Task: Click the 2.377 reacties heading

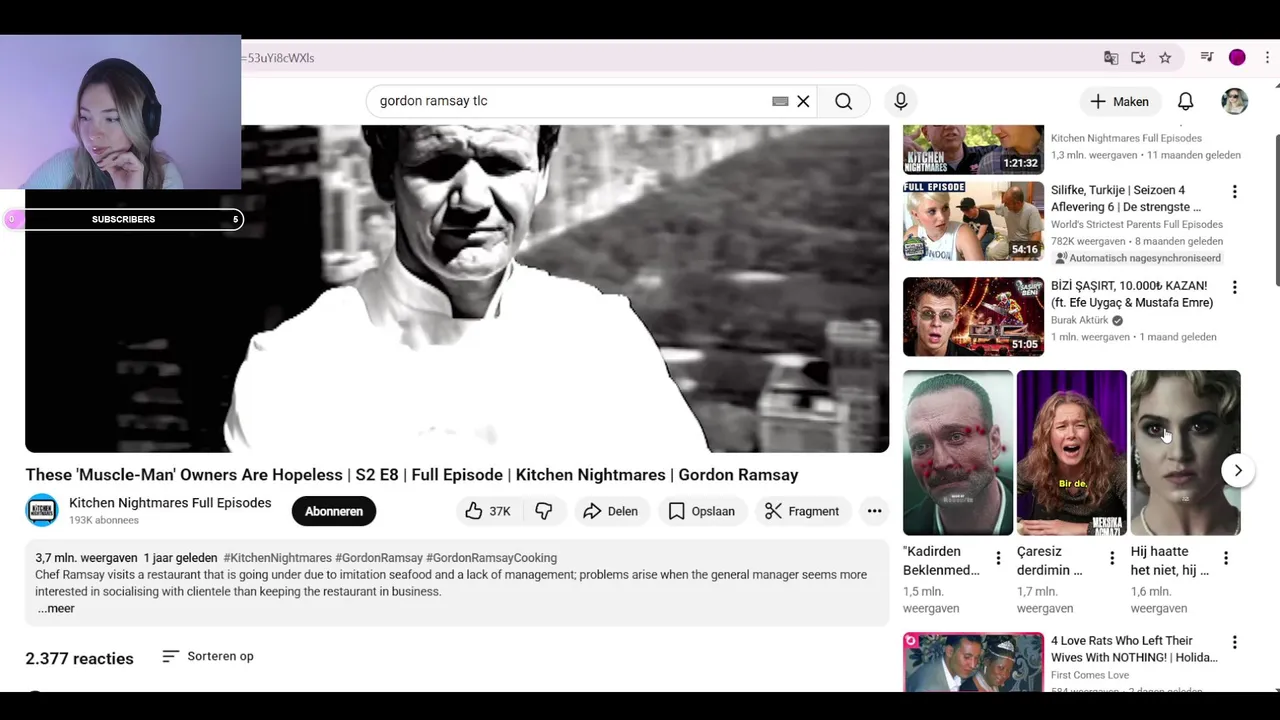Action: [79, 659]
